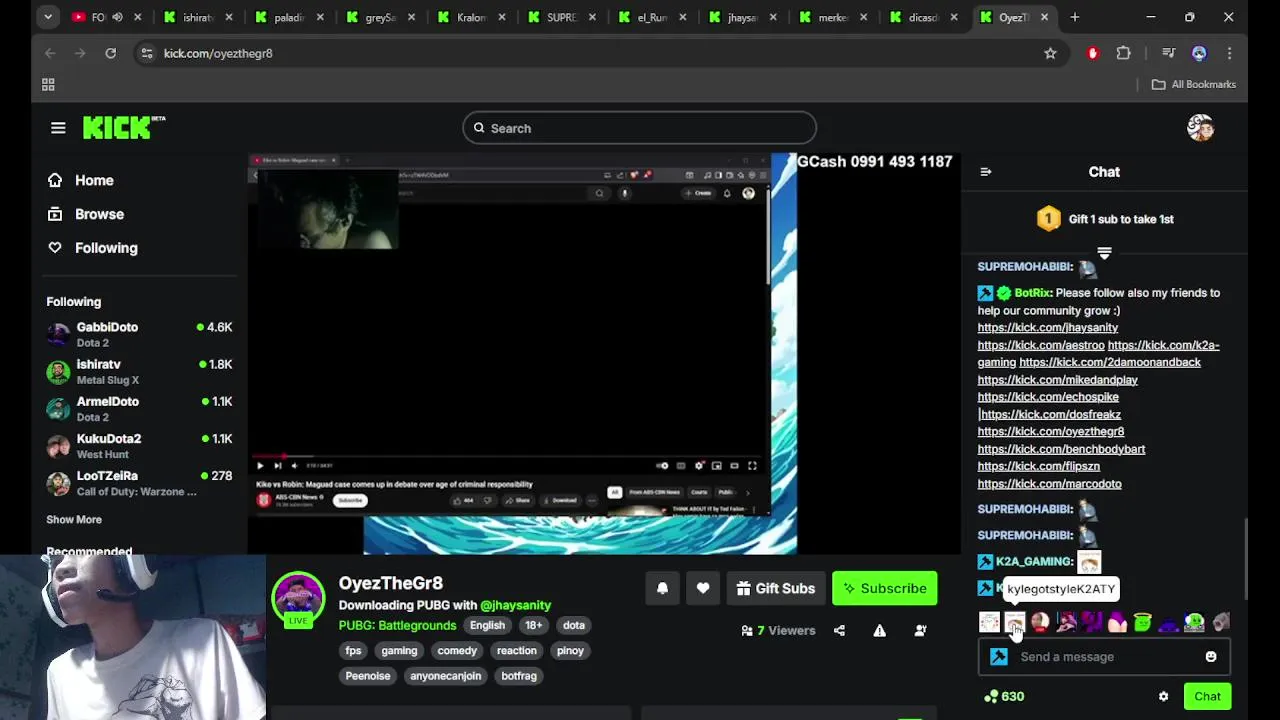Viewport: 1280px width, 720px height.
Task: Click the green Subscribe button
Action: click(x=885, y=588)
